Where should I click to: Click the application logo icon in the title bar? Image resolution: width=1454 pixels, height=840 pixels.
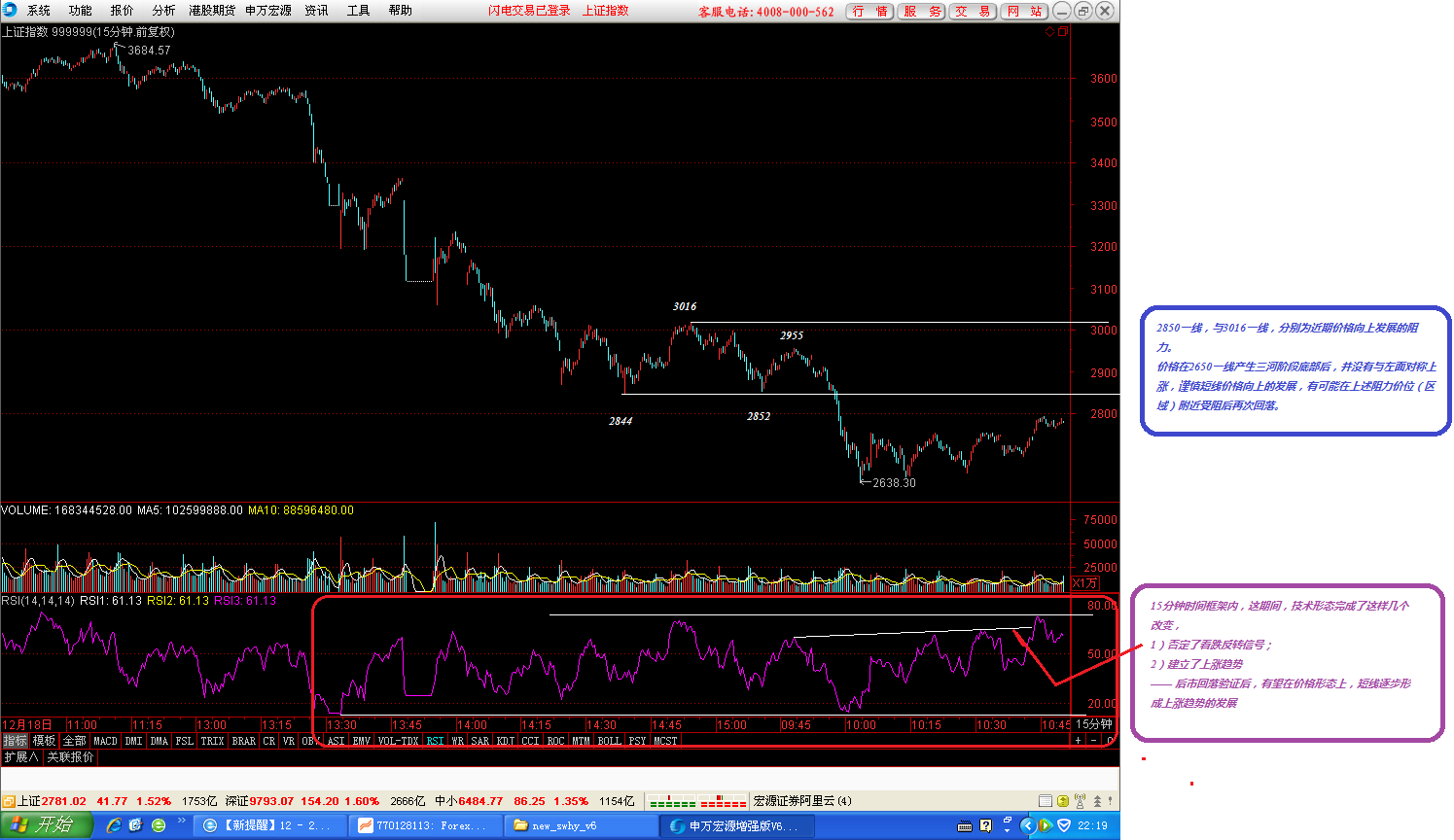tap(10, 10)
